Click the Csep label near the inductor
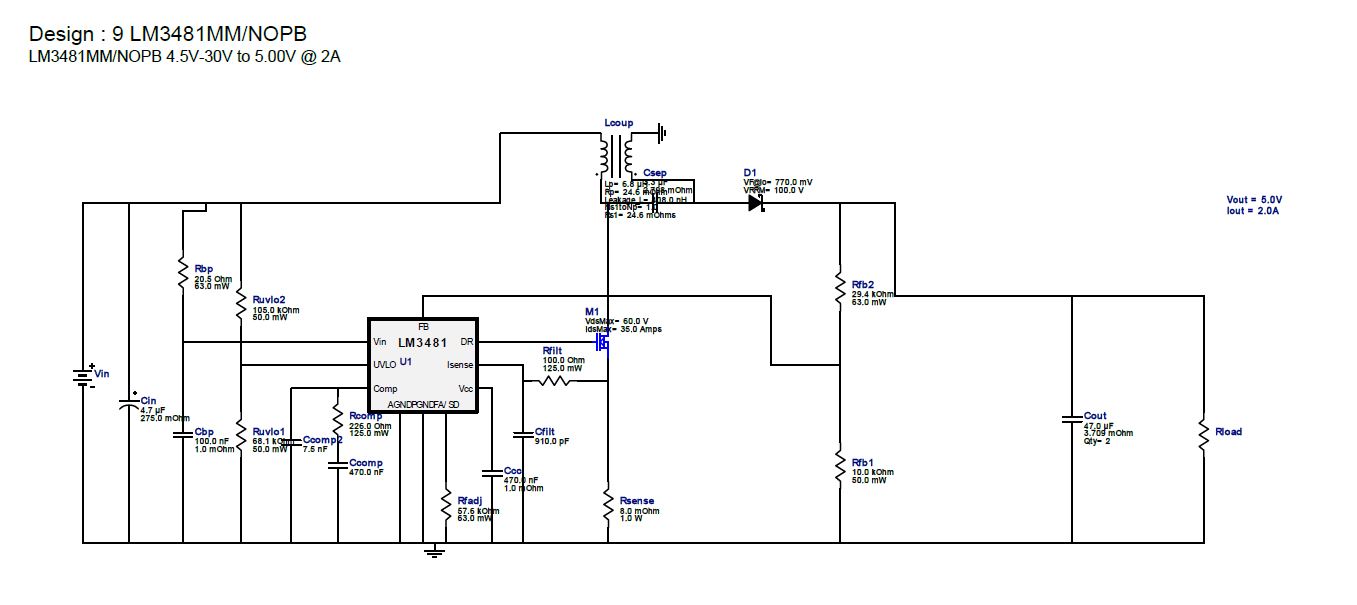The height and width of the screenshot is (605, 1357). (655, 173)
